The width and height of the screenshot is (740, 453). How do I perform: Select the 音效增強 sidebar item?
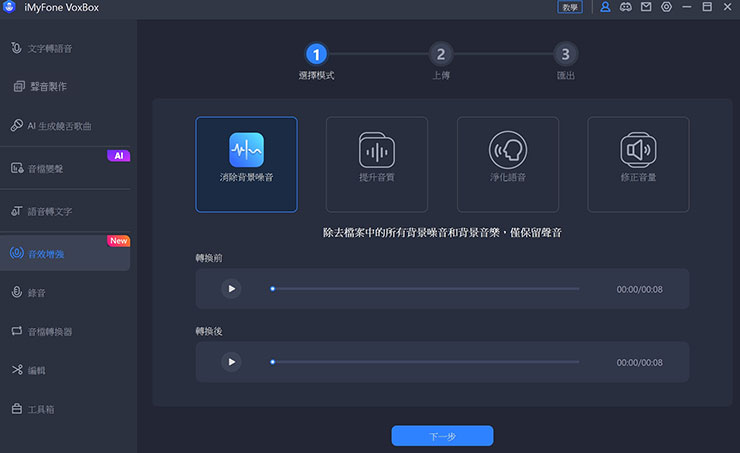pos(65,254)
